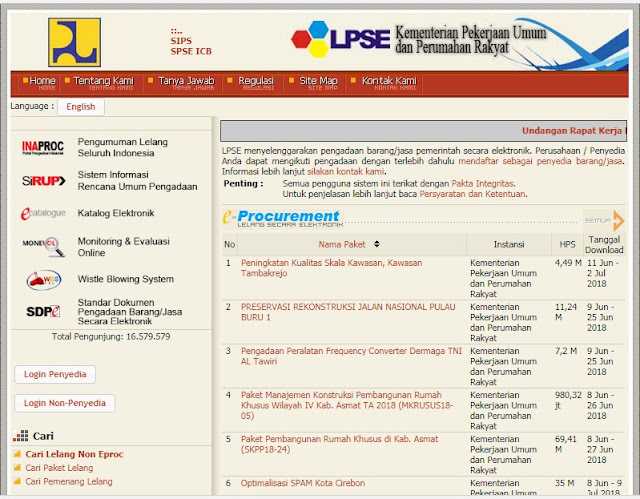Open the SPSE ICB link
Screen dimensions: 640x499
click(191, 51)
